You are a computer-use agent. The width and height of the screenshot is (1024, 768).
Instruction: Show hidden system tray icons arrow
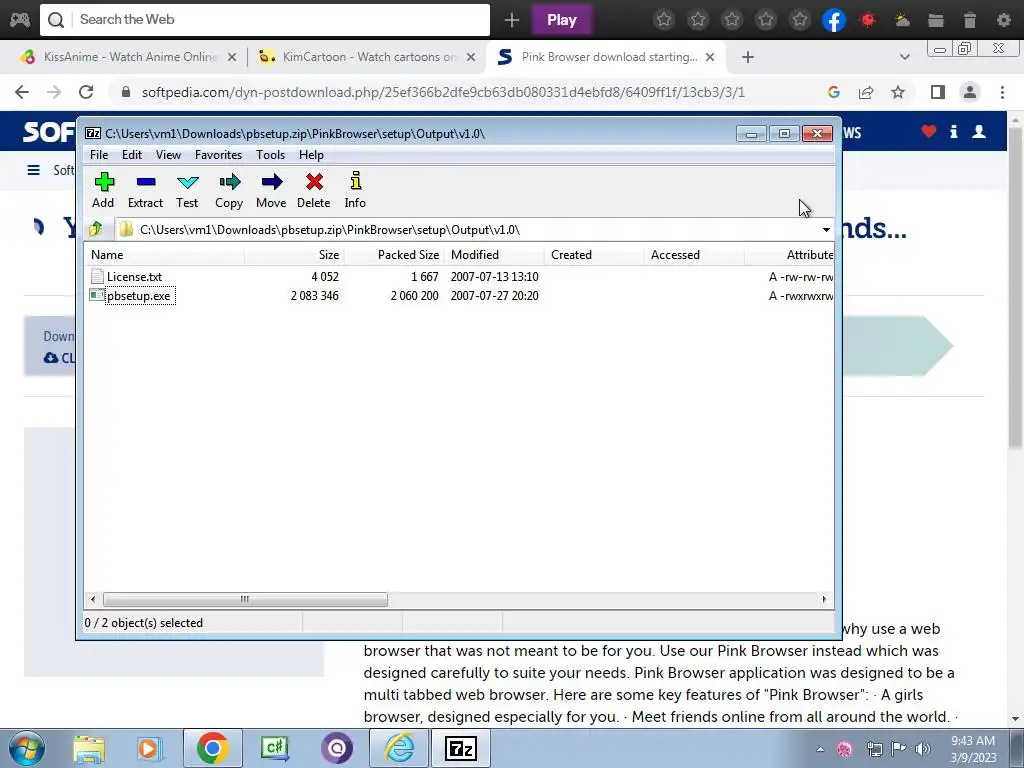click(820, 749)
